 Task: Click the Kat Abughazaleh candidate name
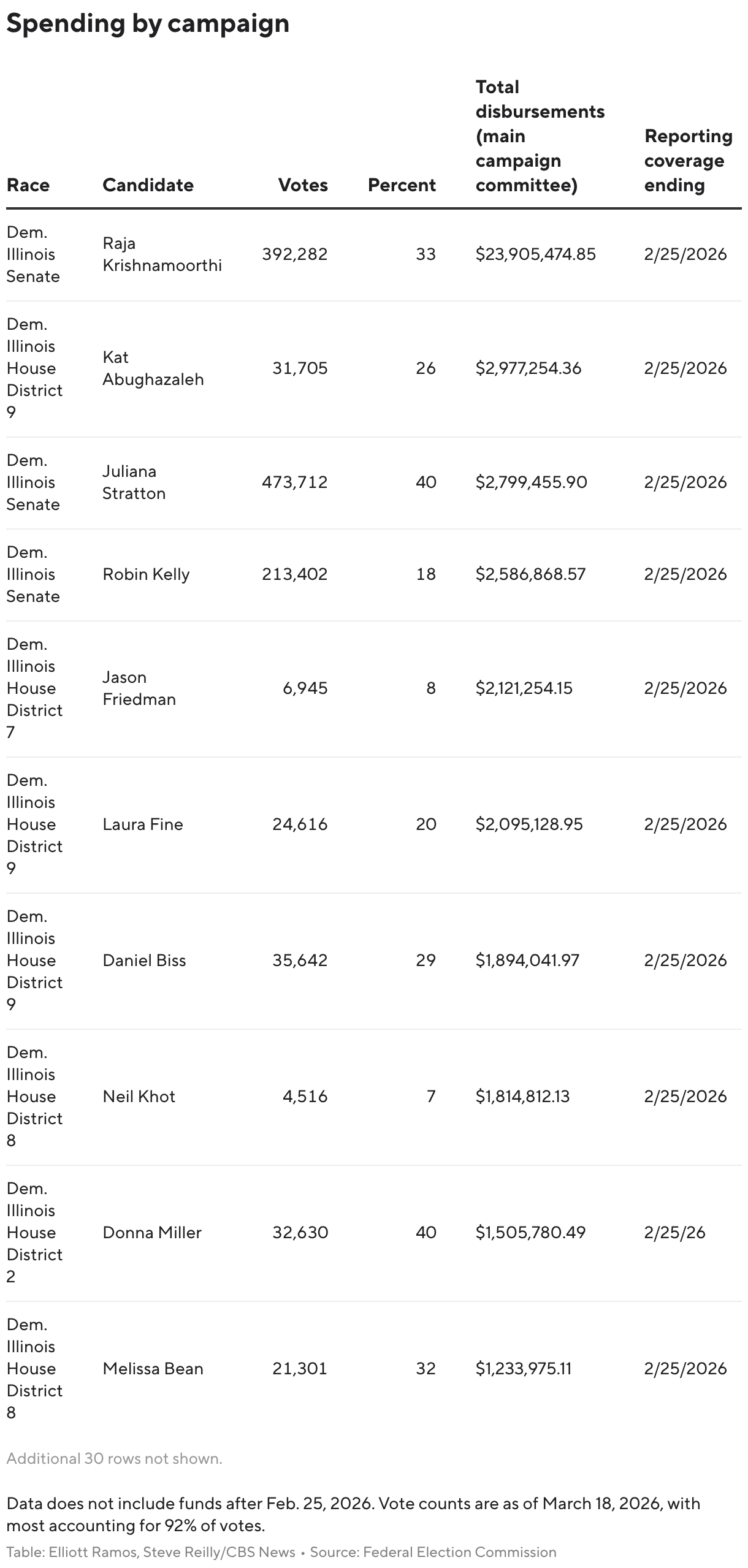tap(153, 368)
